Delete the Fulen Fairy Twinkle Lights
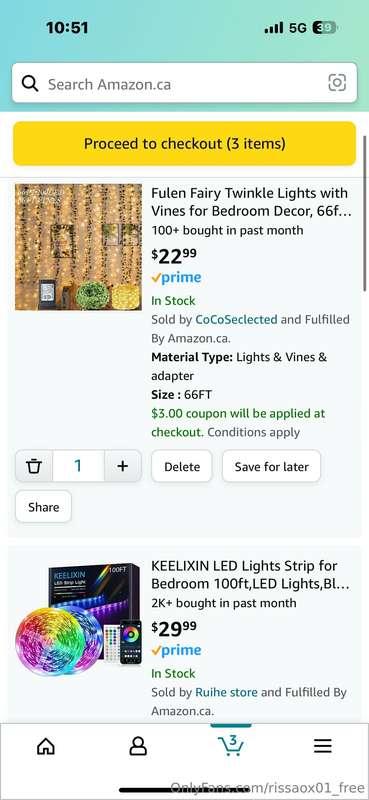The image size is (369, 800). (x=182, y=466)
